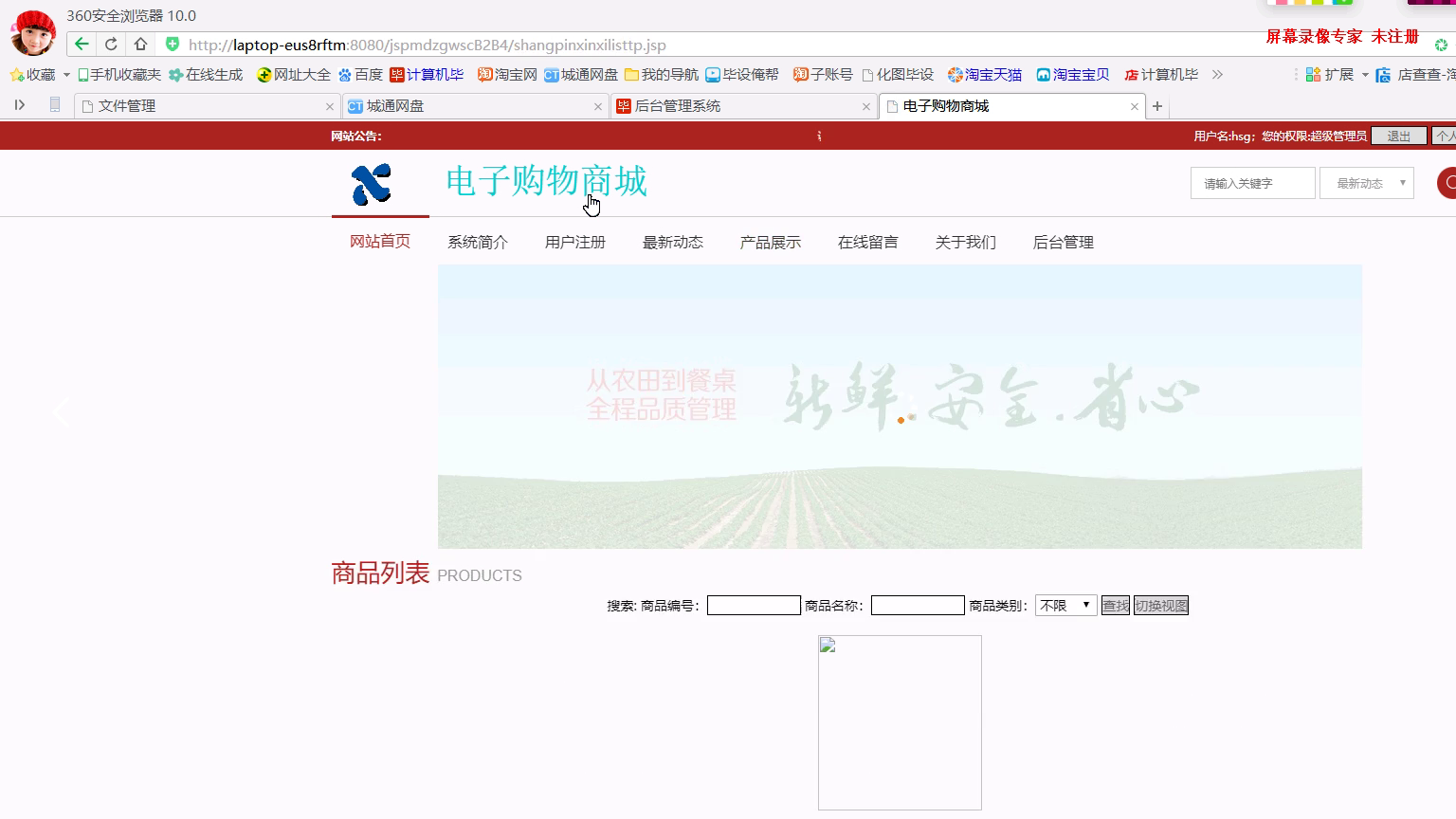Image resolution: width=1456 pixels, height=819 pixels.
Task: Click the mobile device icon beside the tabs
Action: pyautogui.click(x=55, y=105)
